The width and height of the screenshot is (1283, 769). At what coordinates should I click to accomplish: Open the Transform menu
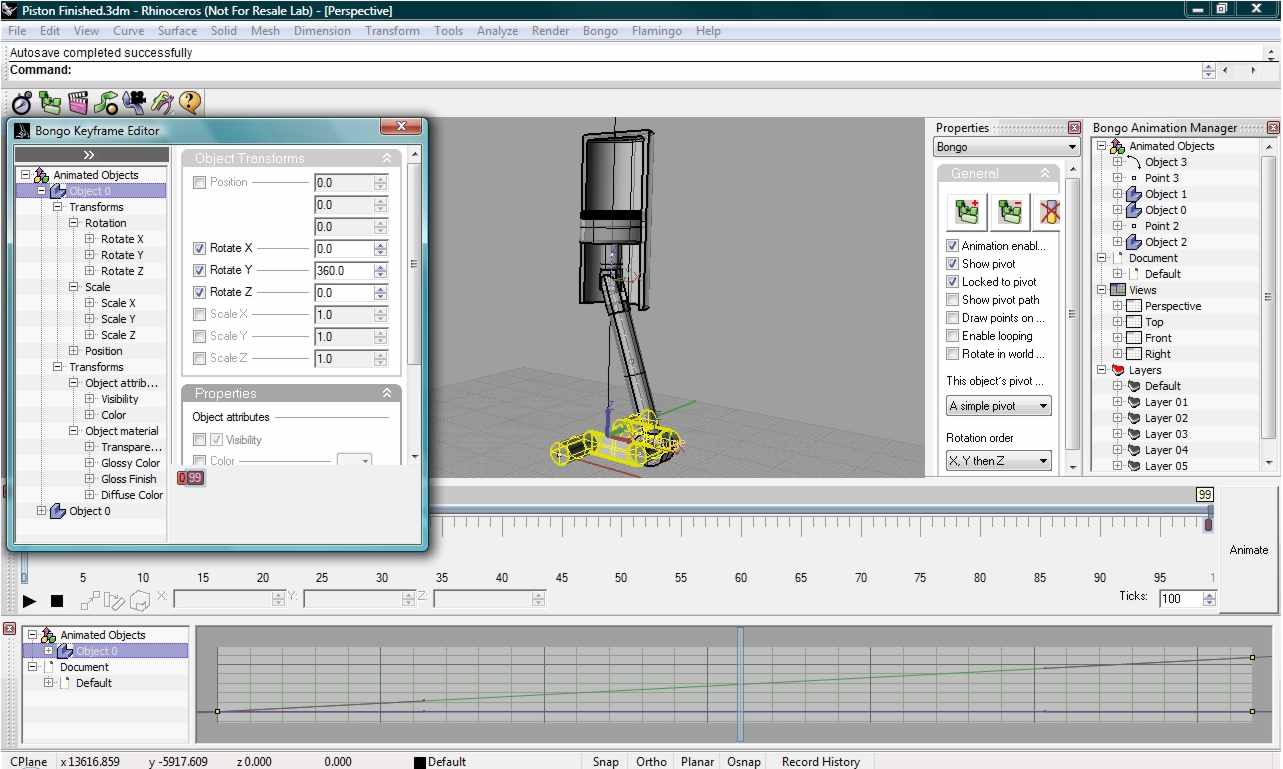pos(392,31)
